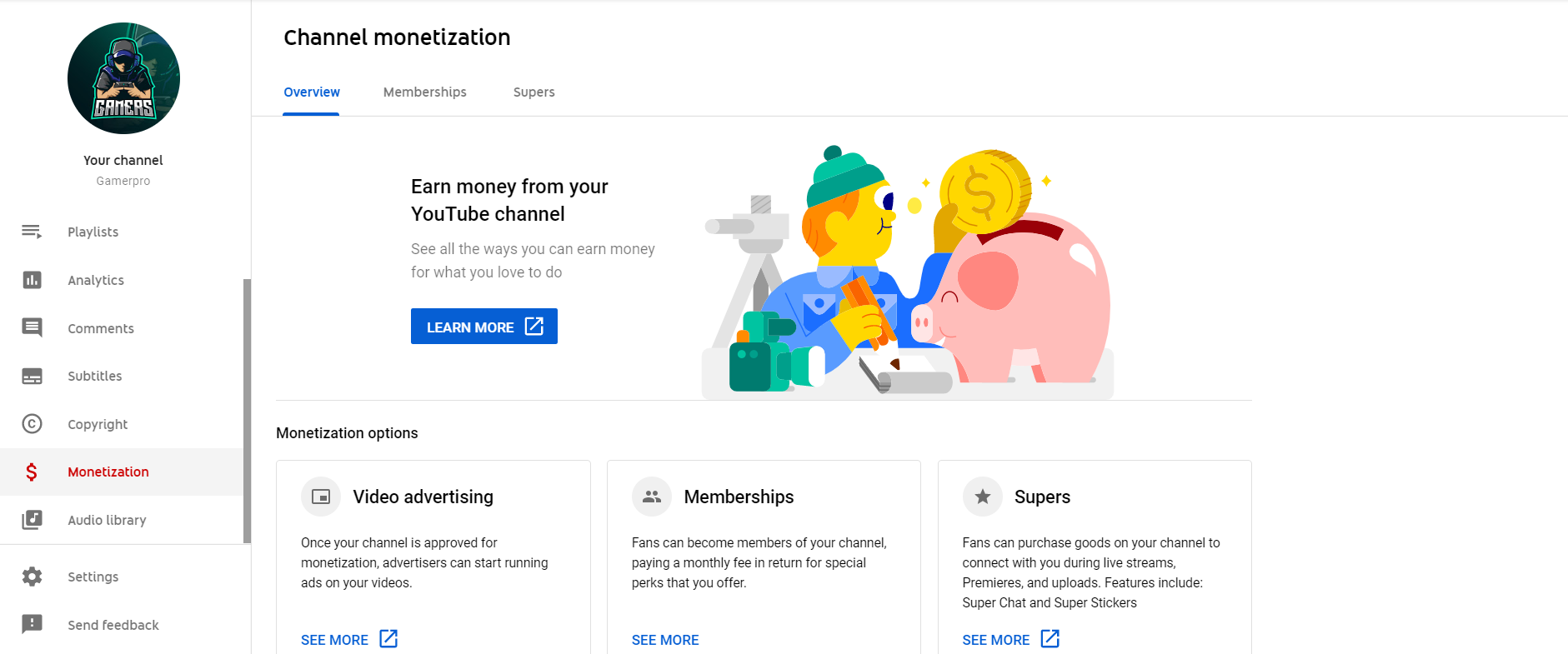Click the Learn More button
Image resolution: width=1568 pixels, height=654 pixels.
[x=484, y=327]
